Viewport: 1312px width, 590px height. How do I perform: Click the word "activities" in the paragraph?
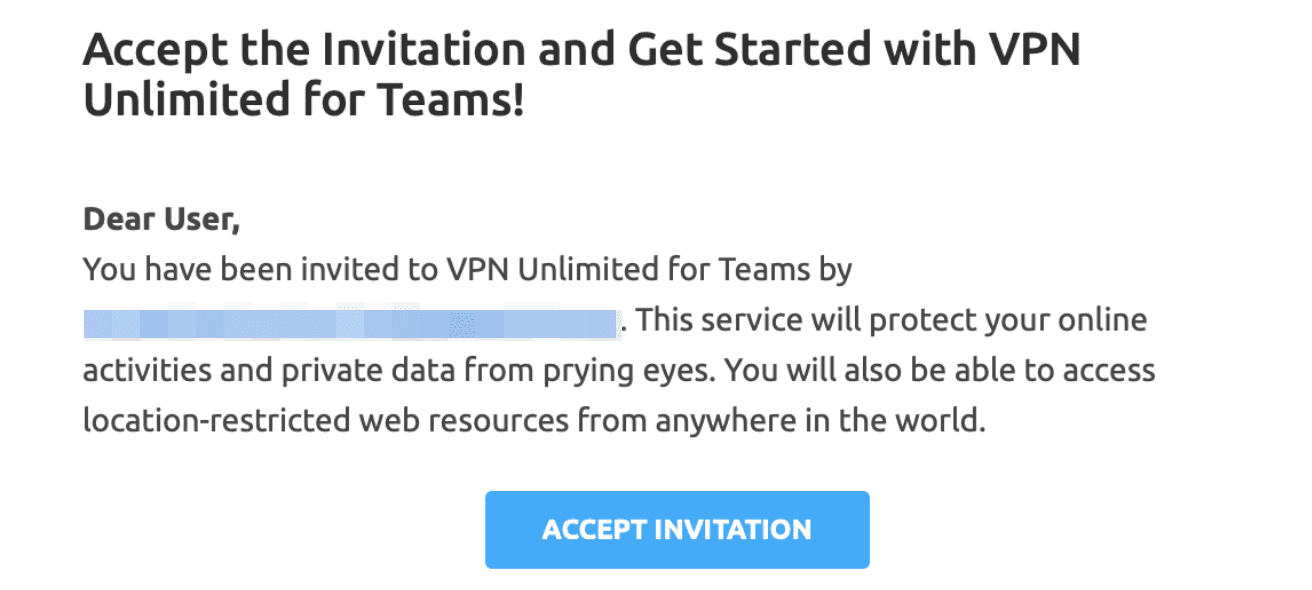pos(146,371)
